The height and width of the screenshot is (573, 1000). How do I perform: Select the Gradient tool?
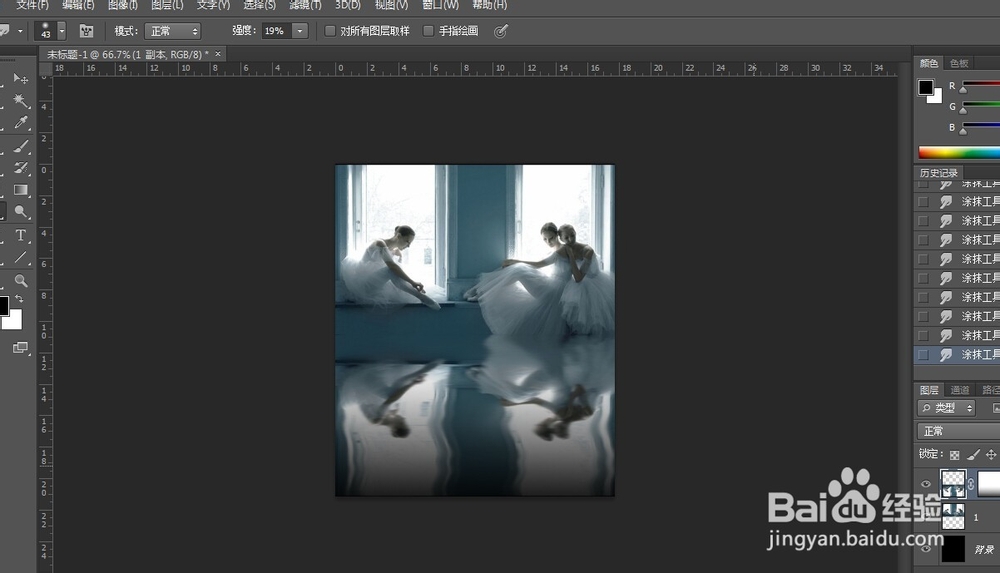(x=21, y=190)
